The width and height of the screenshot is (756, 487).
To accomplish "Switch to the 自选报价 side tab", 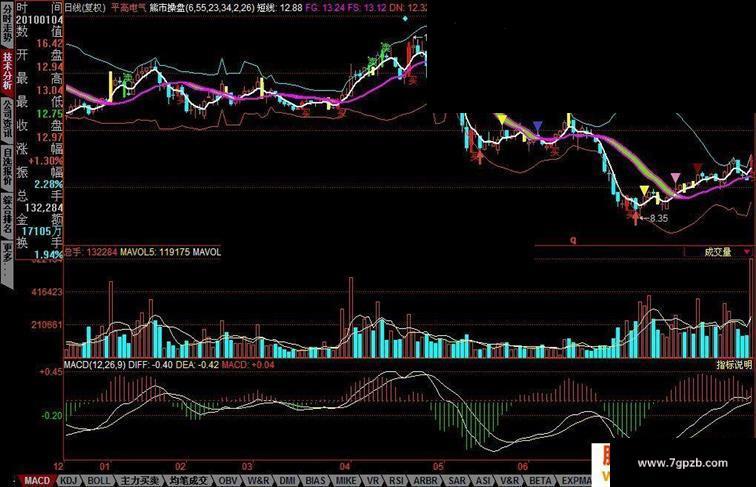I will (x=7, y=166).
